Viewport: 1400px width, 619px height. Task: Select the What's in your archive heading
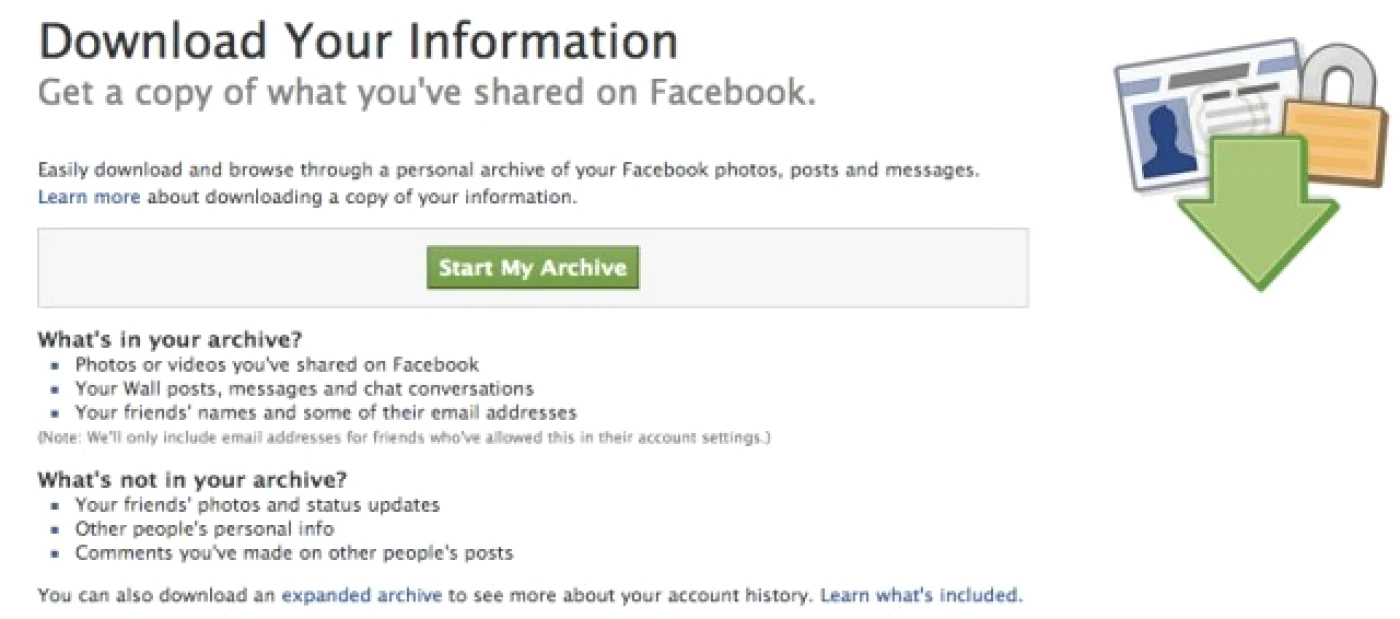point(170,339)
